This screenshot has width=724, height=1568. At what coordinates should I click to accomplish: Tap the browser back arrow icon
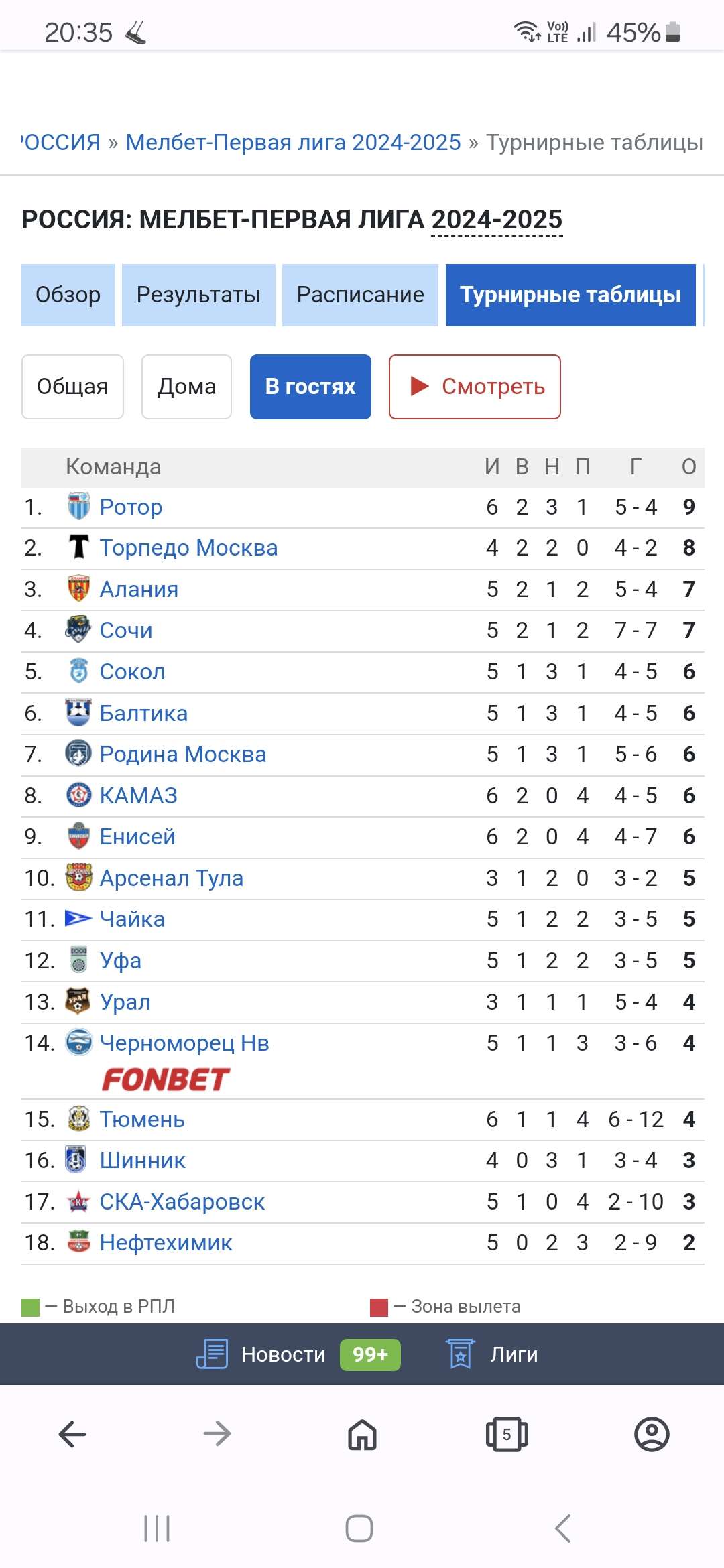[x=72, y=1434]
